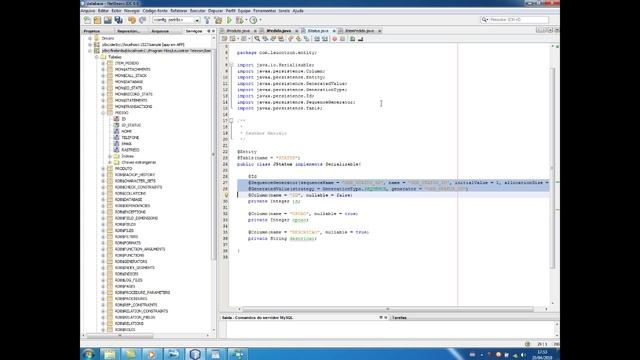Open the NetBeans cube taskbar icon
640x360 pixels.
[195, 354]
